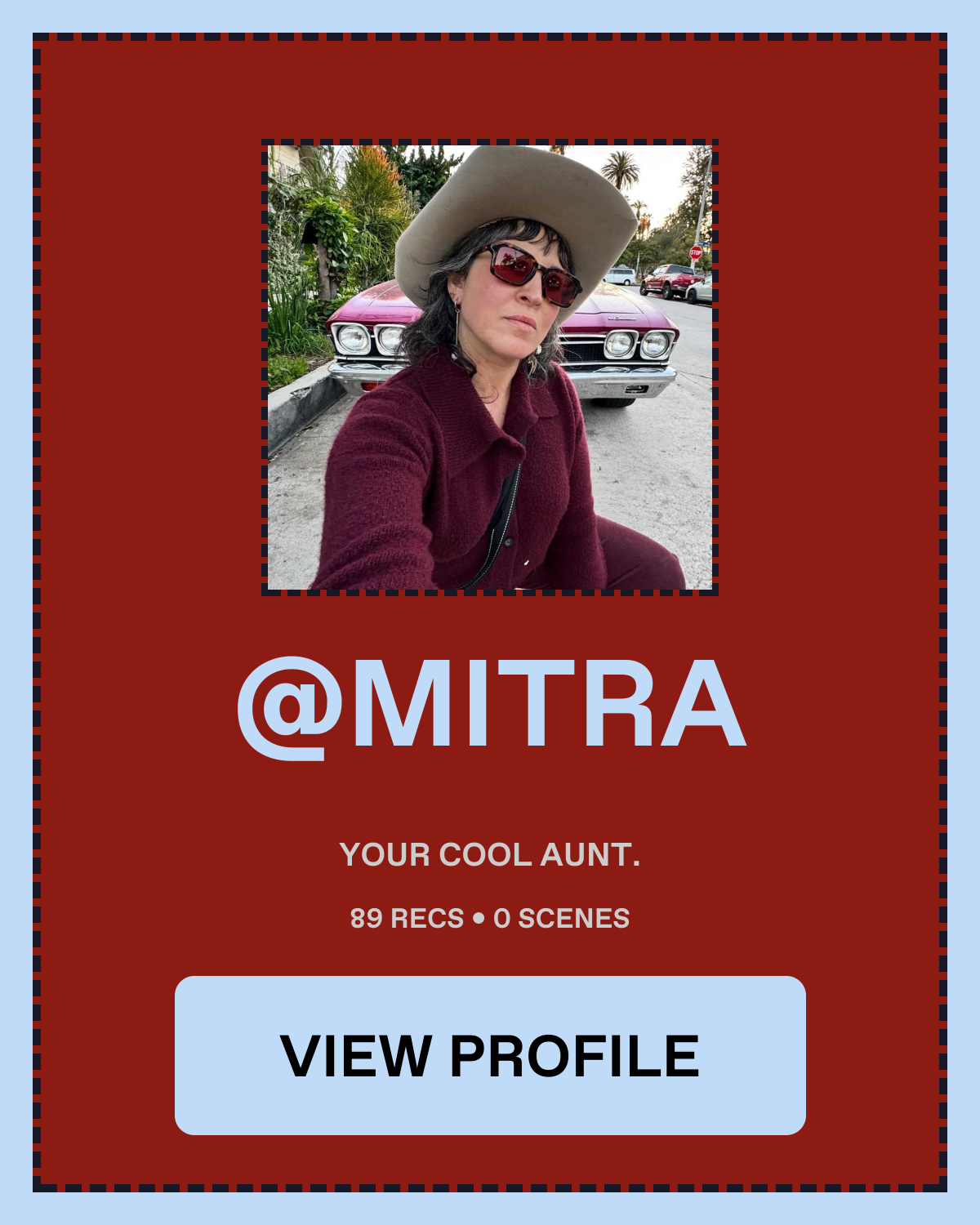Image resolution: width=980 pixels, height=1225 pixels.
Task: Click the pink car's left headlights
Action: [x=370, y=338]
